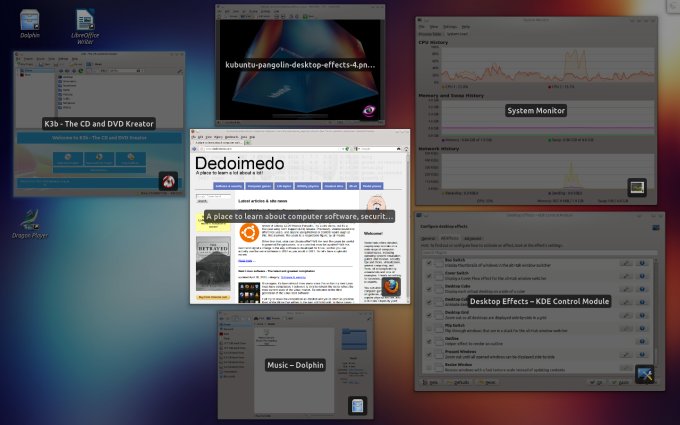This screenshot has height=425, width=680.
Task: Click the Firefox page vertical scrollbar
Action: 406,226
